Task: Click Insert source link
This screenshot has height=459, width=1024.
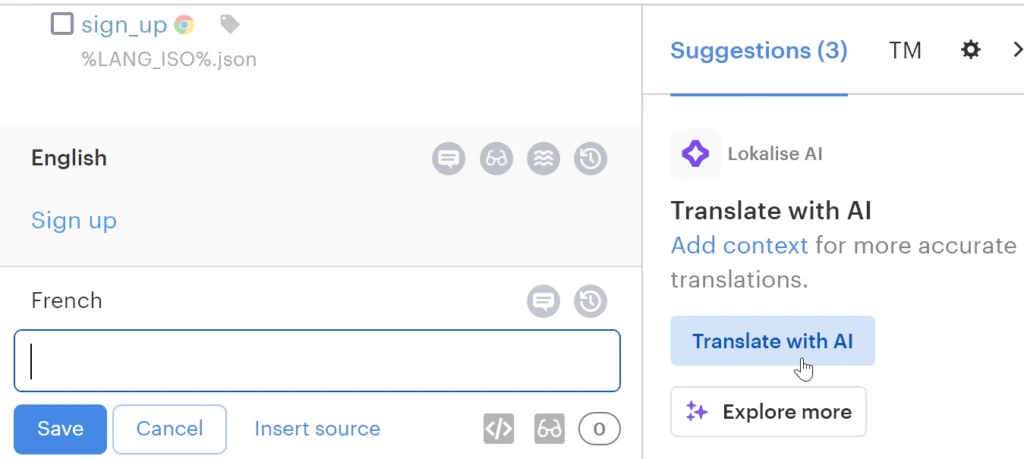Action: tap(317, 429)
